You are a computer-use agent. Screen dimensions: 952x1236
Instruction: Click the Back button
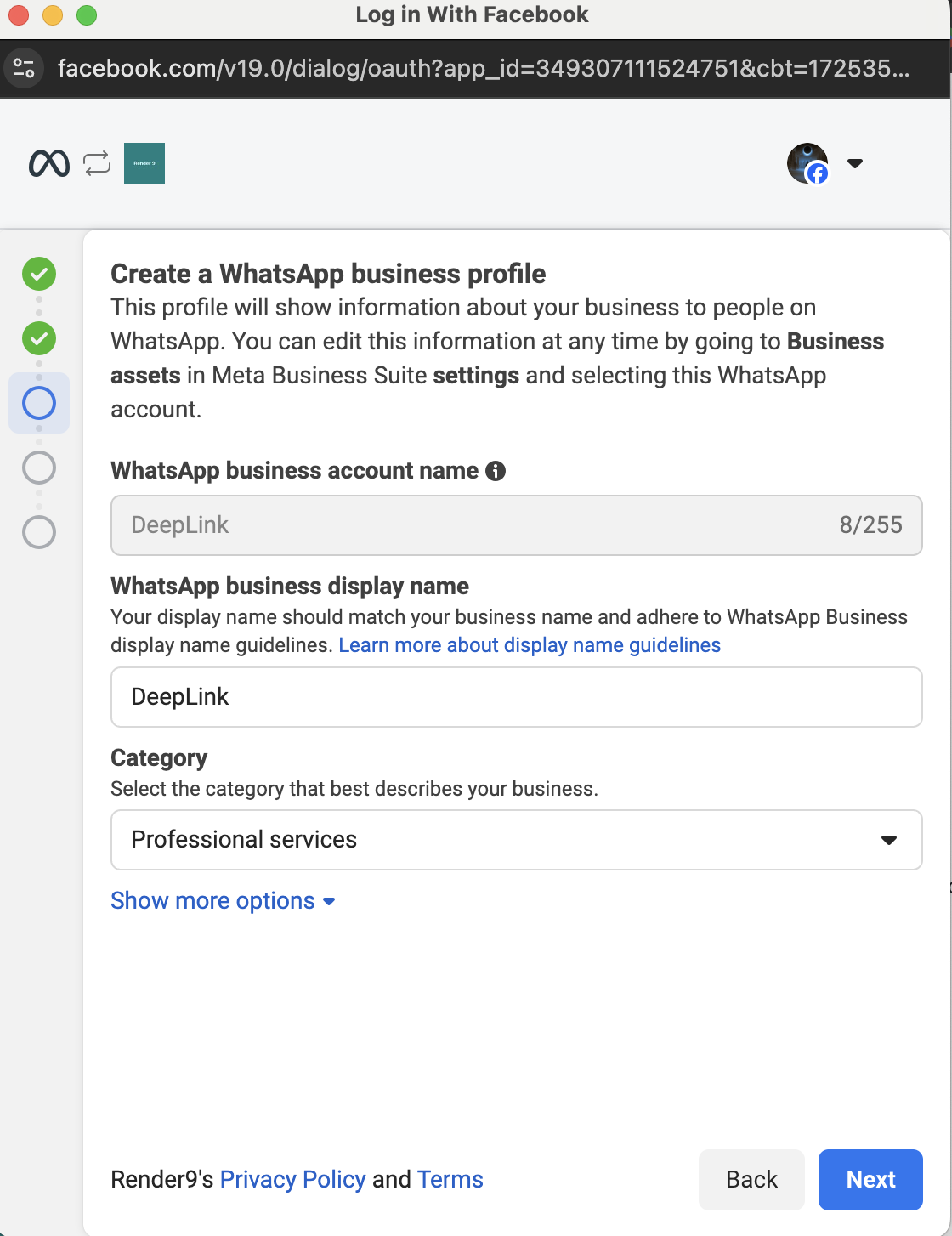(751, 1180)
